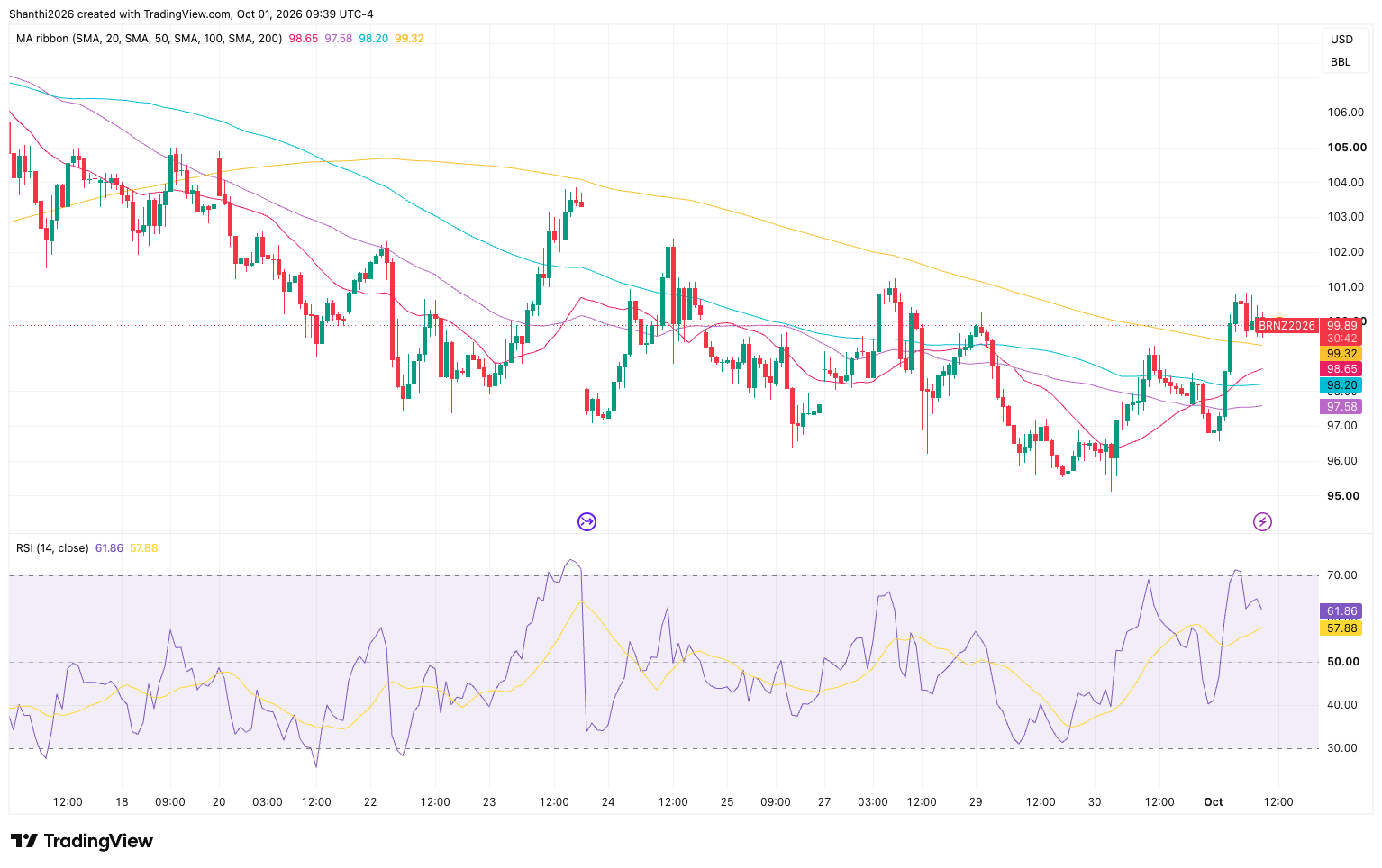Image resolution: width=1382 pixels, height=868 pixels.
Task: Click the BRNZ2026 symbol price tag
Action: click(x=1287, y=326)
